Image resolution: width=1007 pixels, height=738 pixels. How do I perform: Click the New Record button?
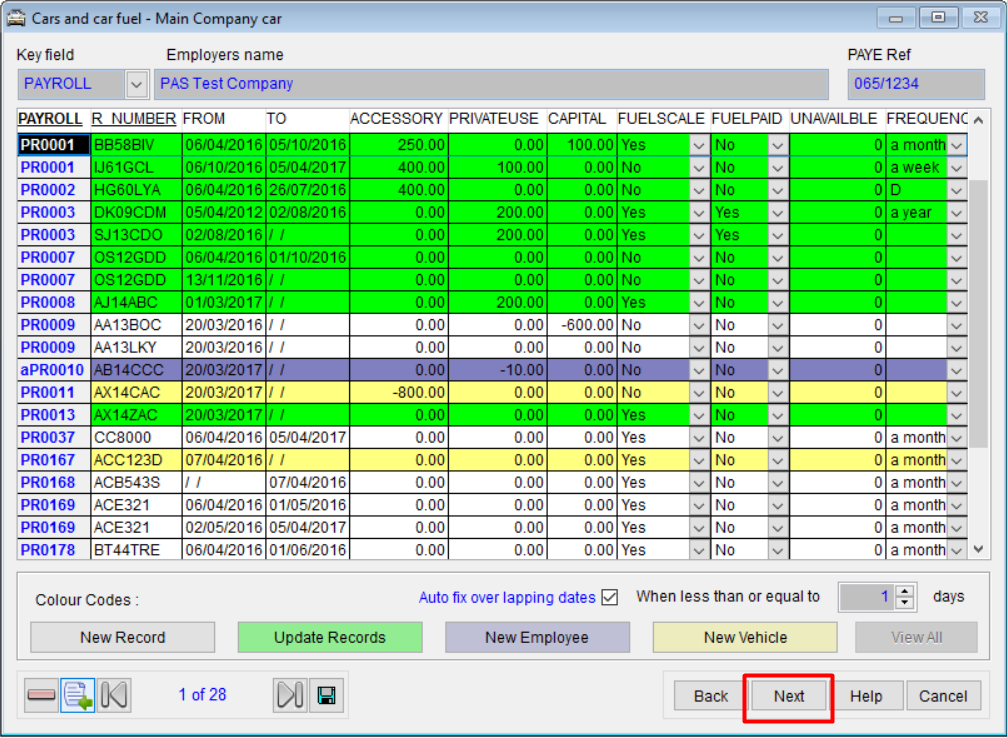point(123,637)
